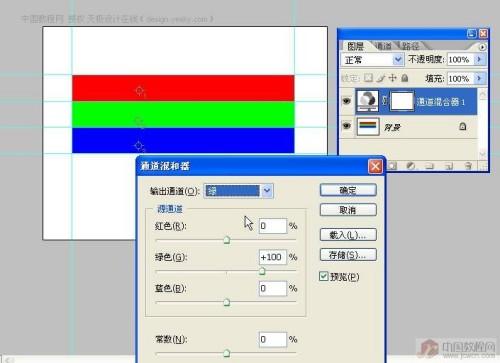Hide the 背景 layer

point(347,126)
